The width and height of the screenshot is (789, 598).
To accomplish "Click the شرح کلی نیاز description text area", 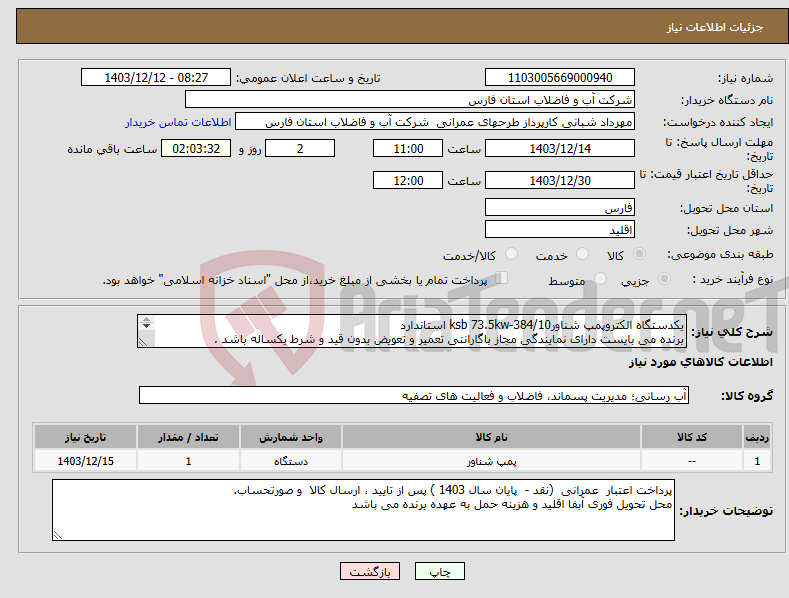I will (412, 331).
